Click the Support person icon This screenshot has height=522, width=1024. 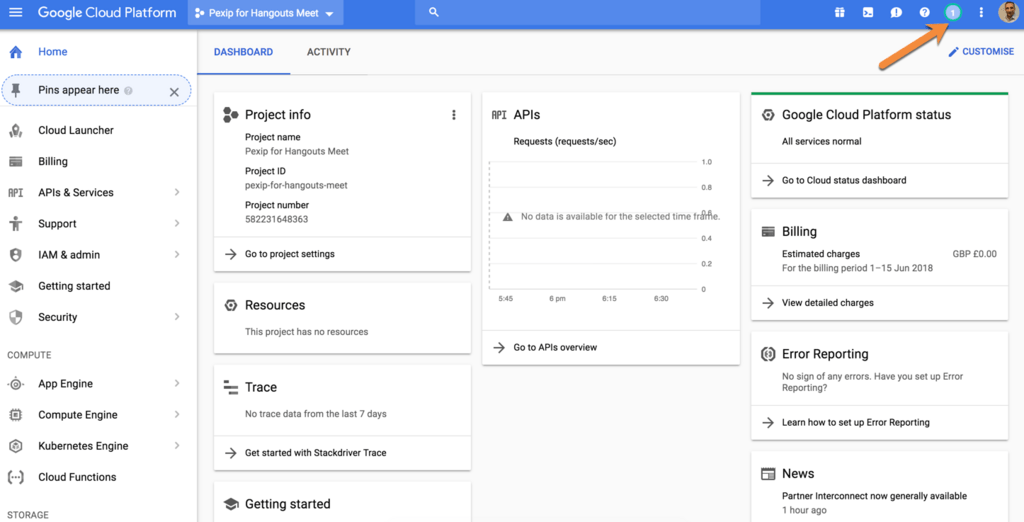point(16,223)
